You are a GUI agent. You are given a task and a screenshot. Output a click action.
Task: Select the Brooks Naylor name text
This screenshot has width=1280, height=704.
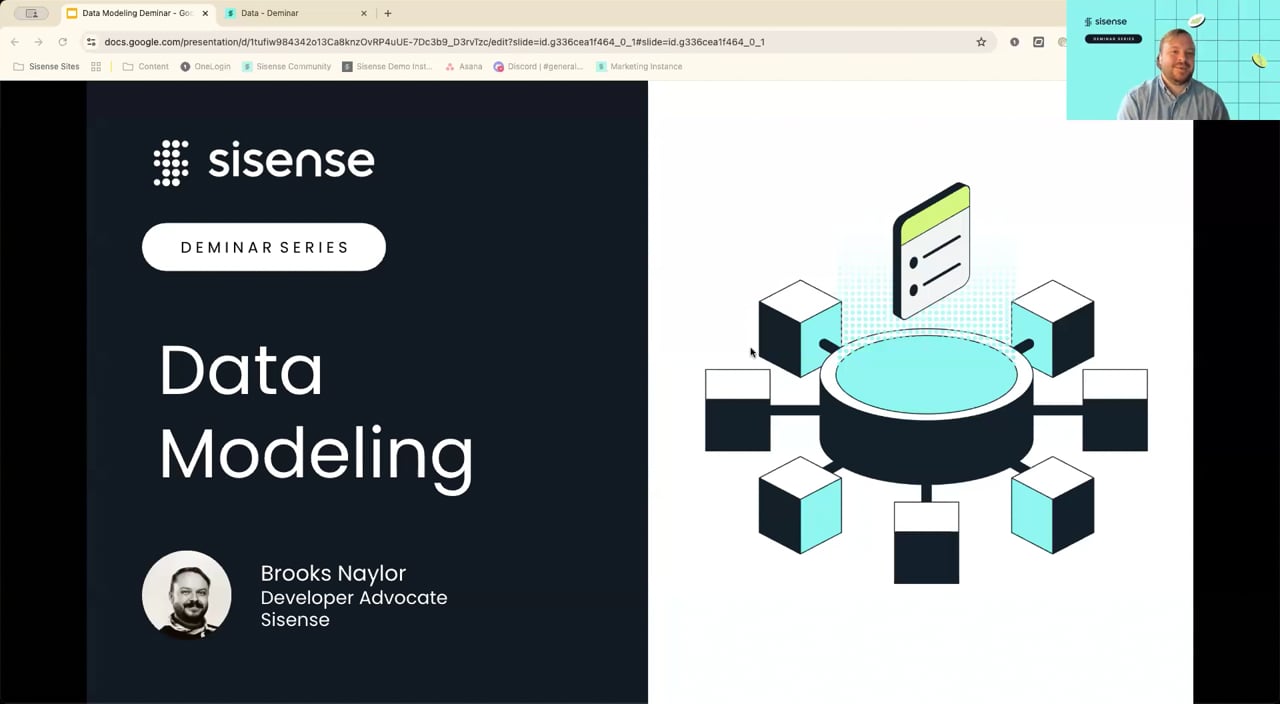[333, 573]
